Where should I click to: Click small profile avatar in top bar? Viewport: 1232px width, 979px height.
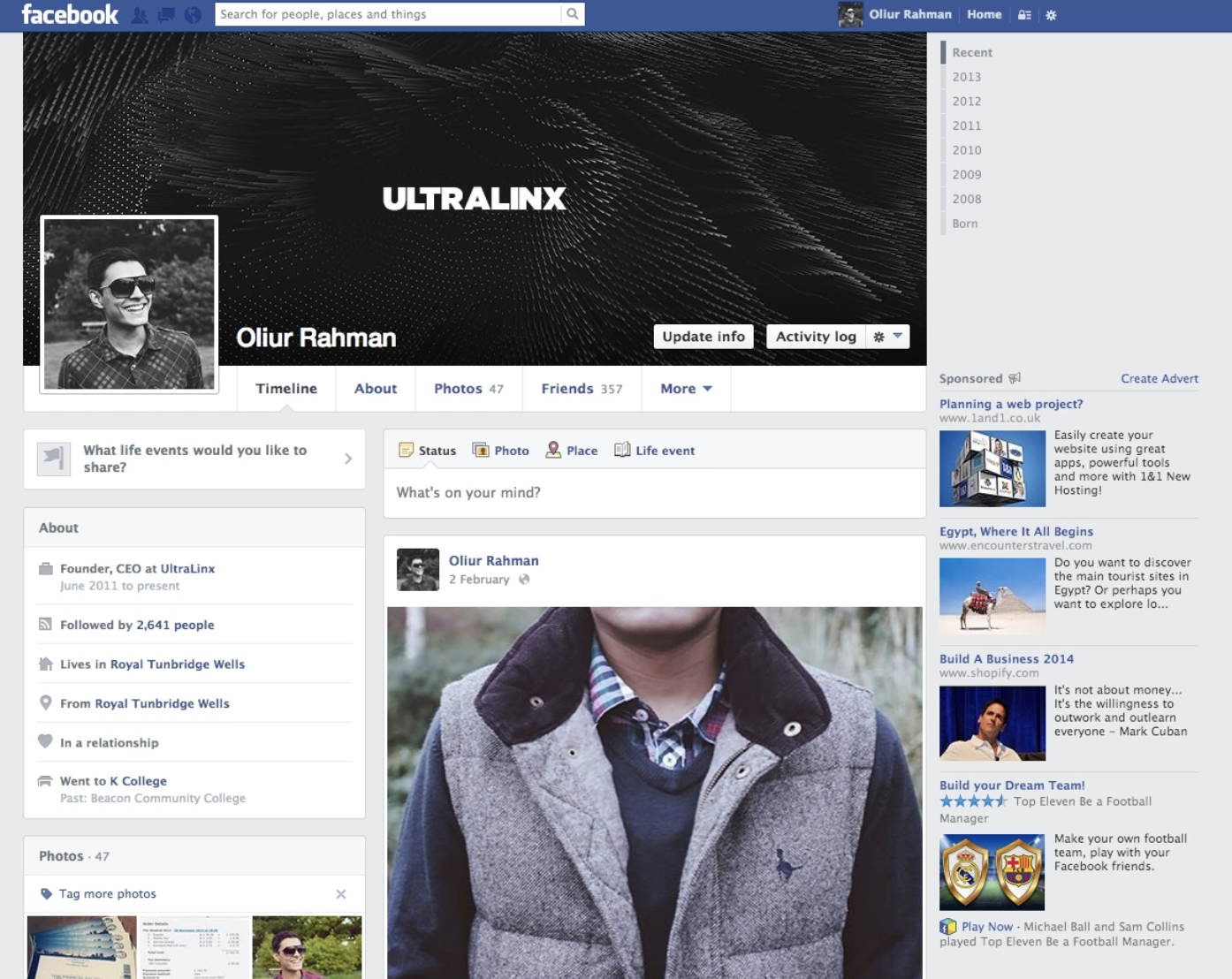click(850, 14)
